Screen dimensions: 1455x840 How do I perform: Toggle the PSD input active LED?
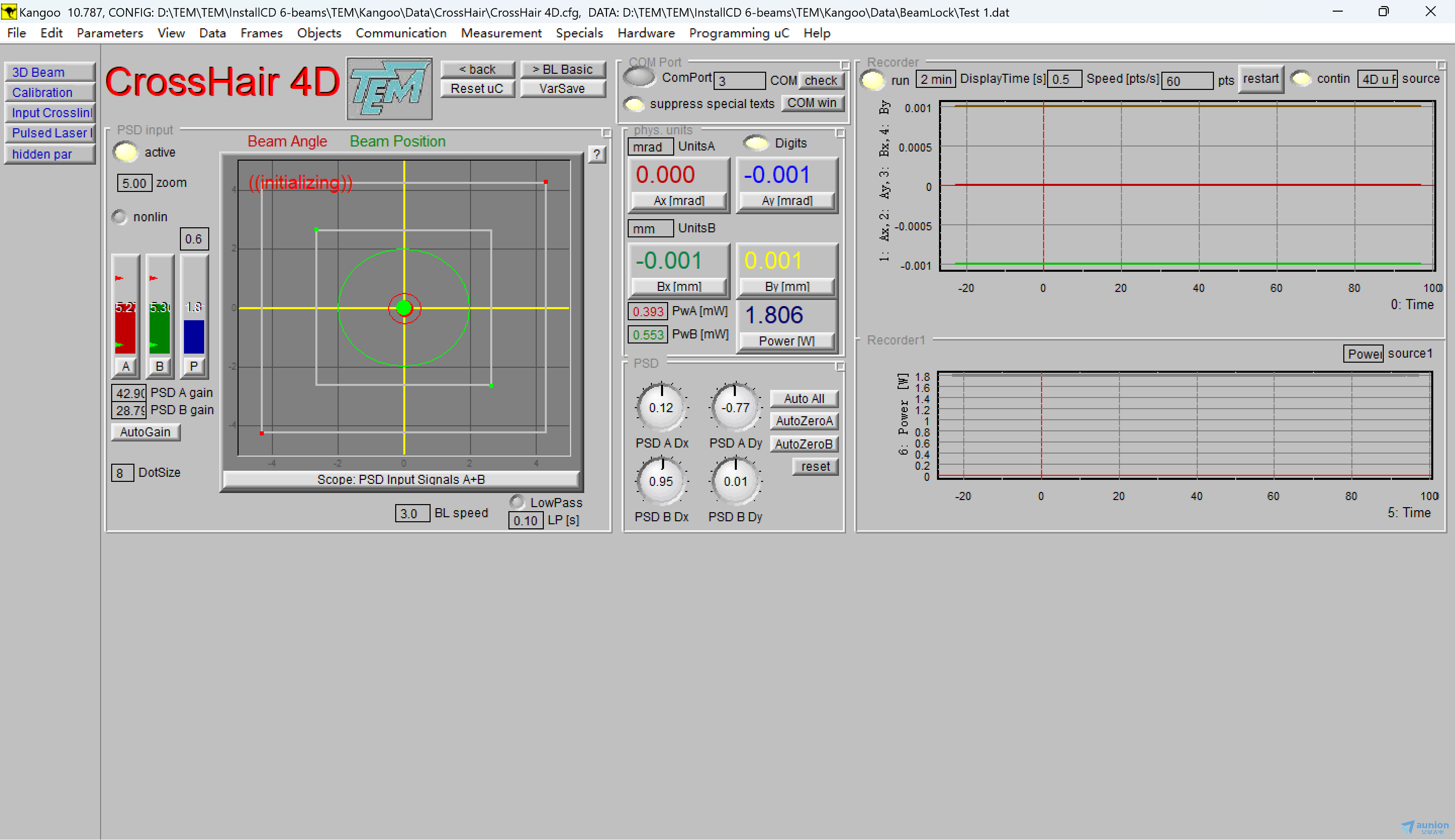point(125,153)
